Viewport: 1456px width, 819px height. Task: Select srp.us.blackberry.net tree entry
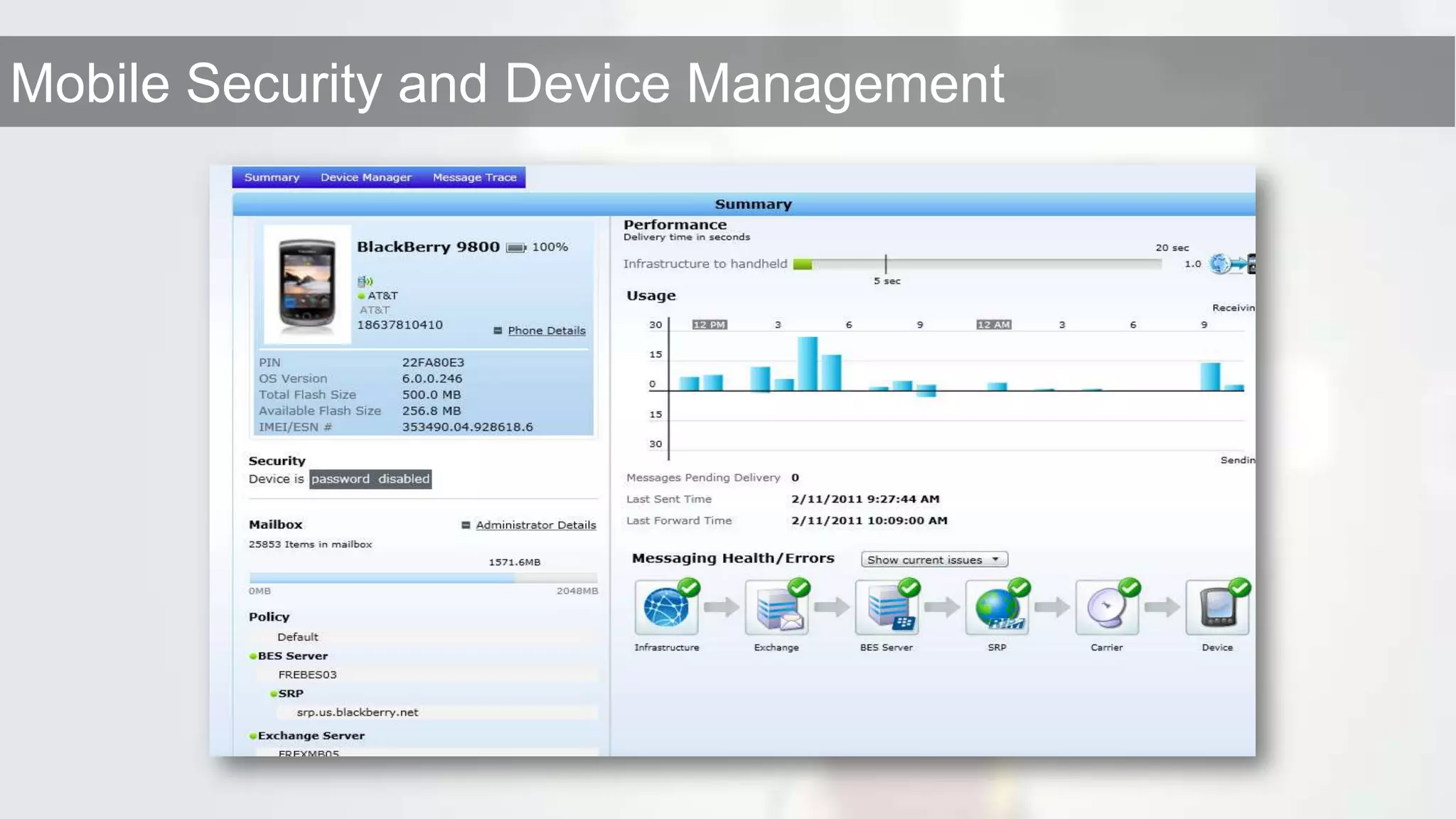click(357, 712)
